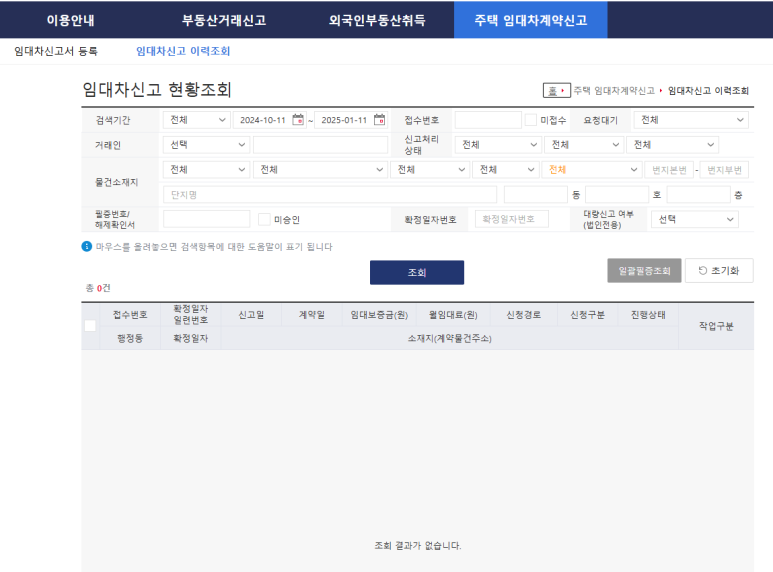
Task: Open the orange 전체 dropdown in 물건소재지
Action: coord(592,170)
